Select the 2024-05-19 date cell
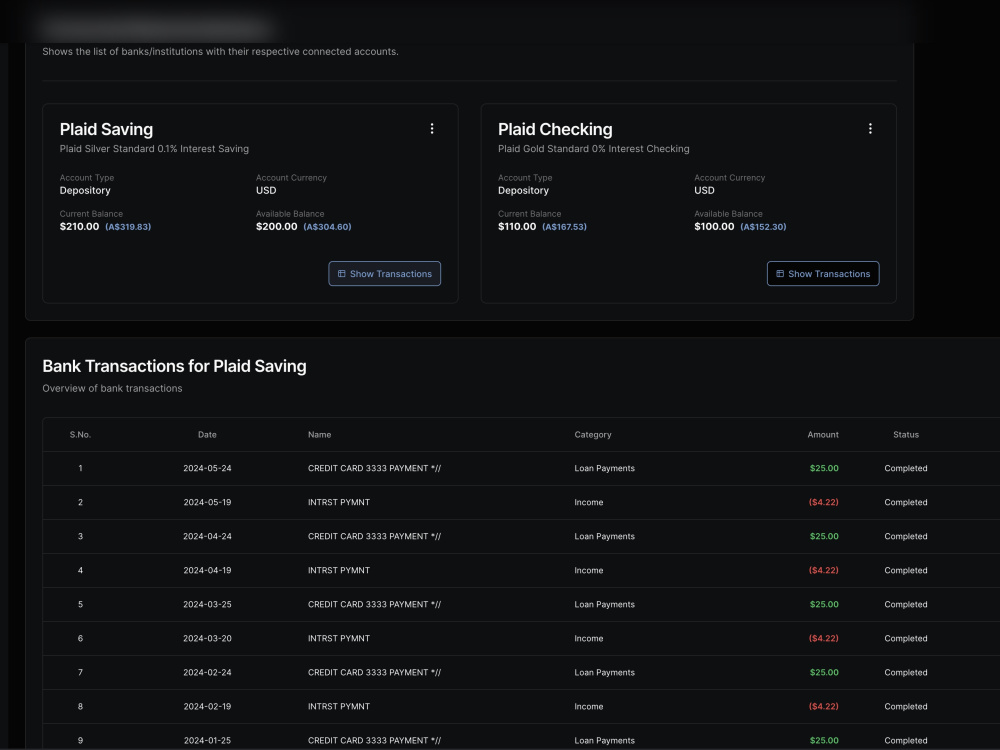The width and height of the screenshot is (1000, 750). tap(207, 502)
